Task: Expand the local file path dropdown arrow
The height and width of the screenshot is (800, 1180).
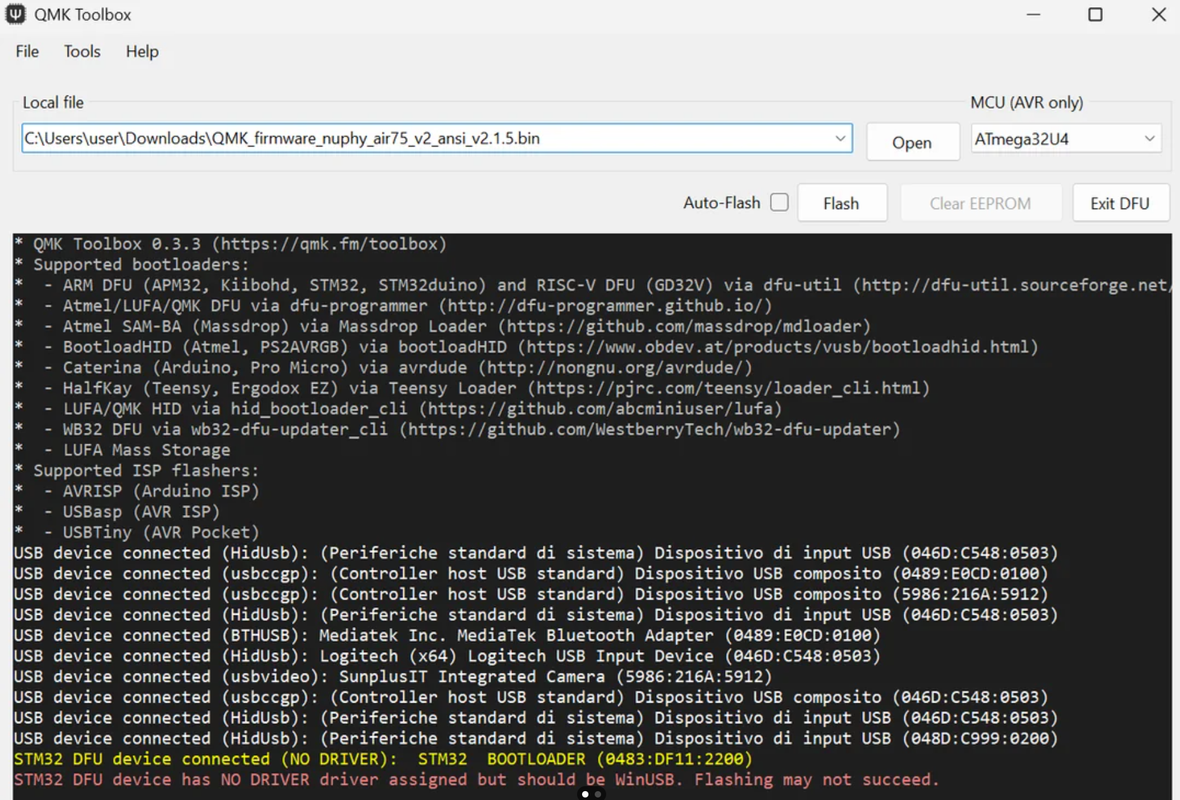Action: point(840,138)
